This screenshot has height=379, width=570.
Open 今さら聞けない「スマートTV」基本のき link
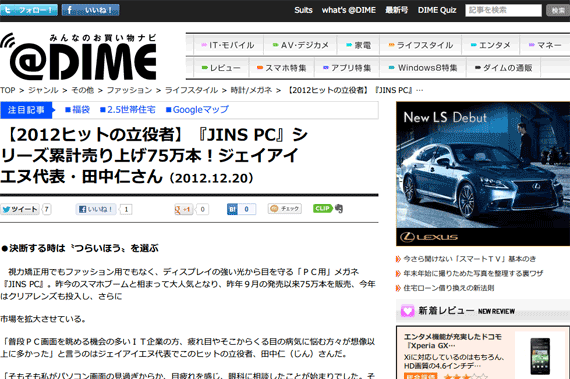(x=469, y=259)
